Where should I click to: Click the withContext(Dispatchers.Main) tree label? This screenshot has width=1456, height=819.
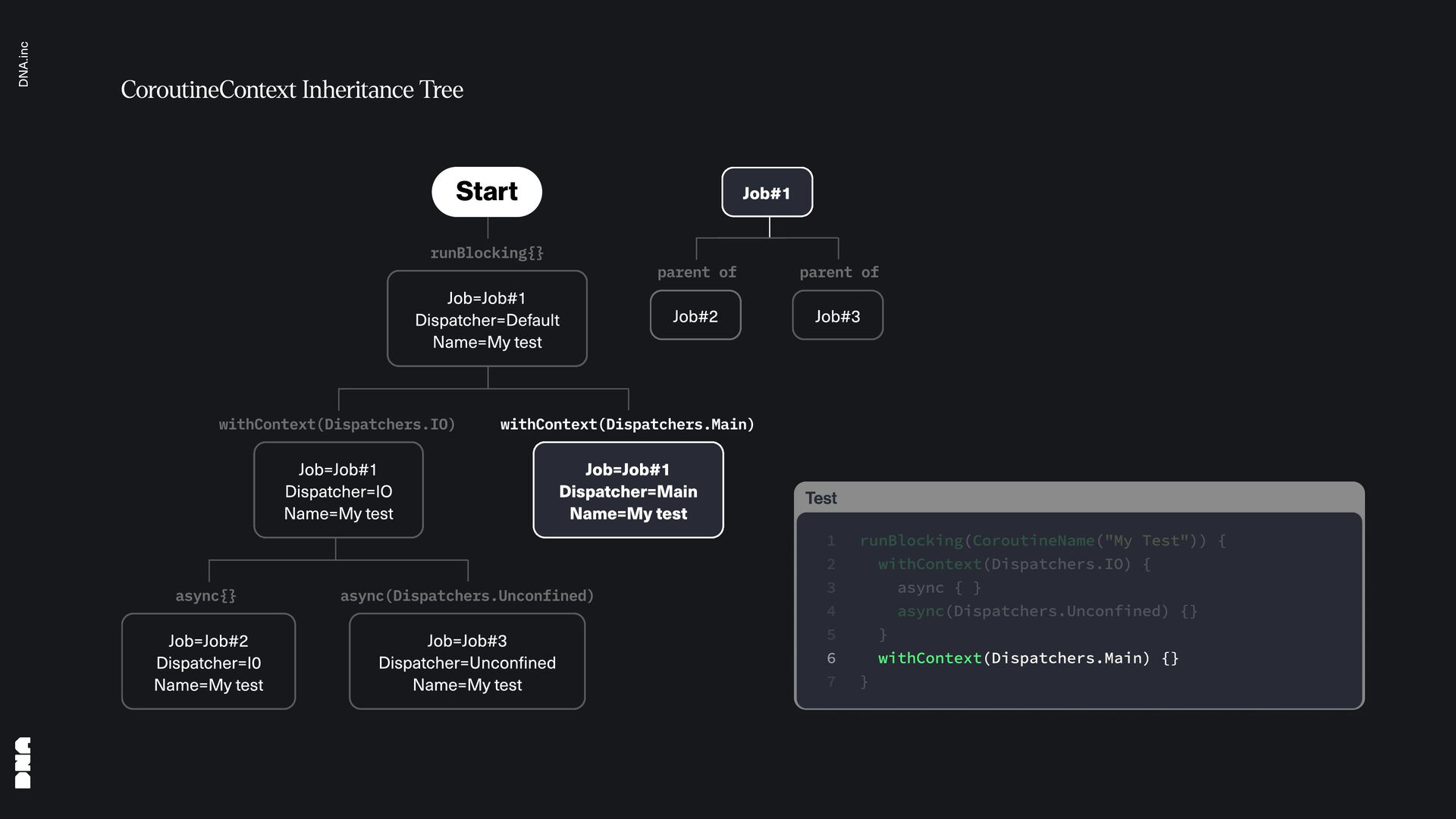click(x=627, y=424)
